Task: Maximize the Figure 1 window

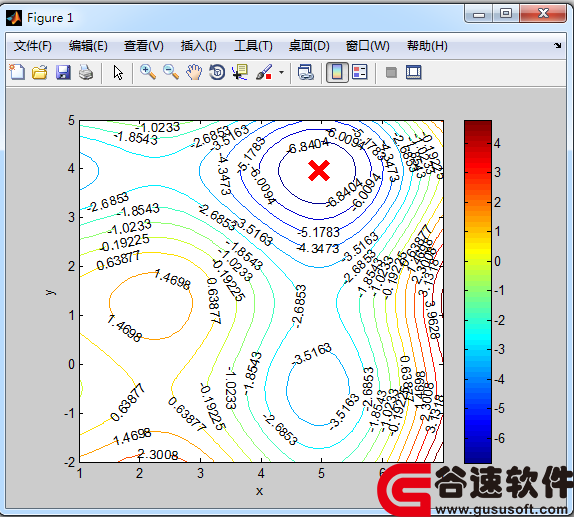Action: click(x=506, y=14)
